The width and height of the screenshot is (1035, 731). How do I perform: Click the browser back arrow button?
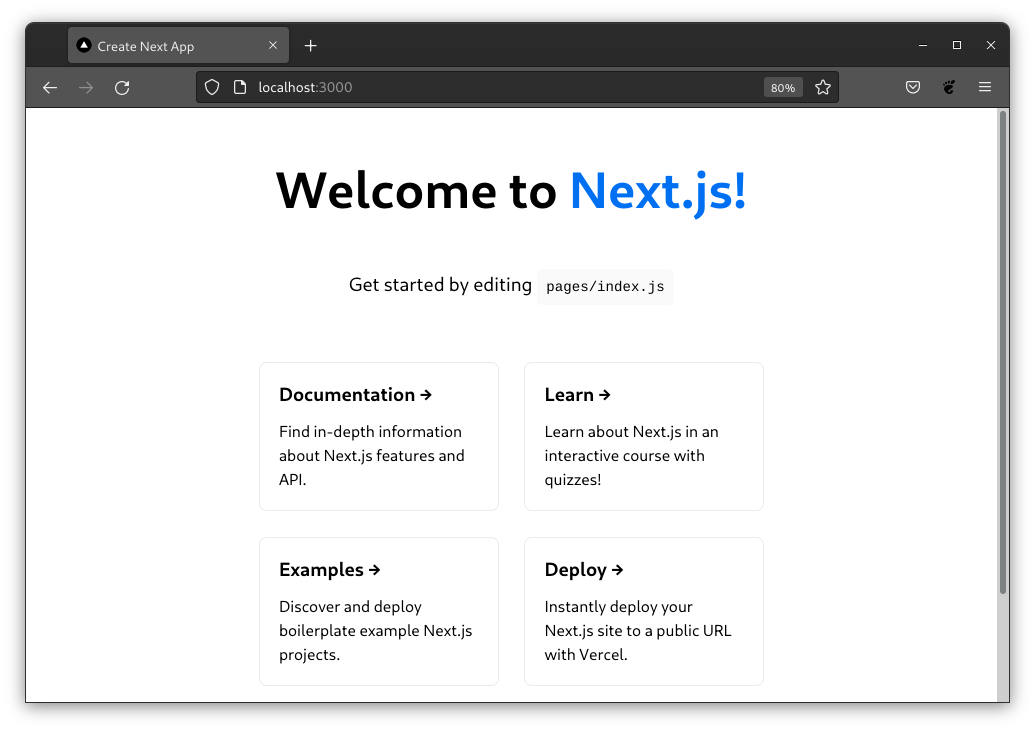(50, 88)
